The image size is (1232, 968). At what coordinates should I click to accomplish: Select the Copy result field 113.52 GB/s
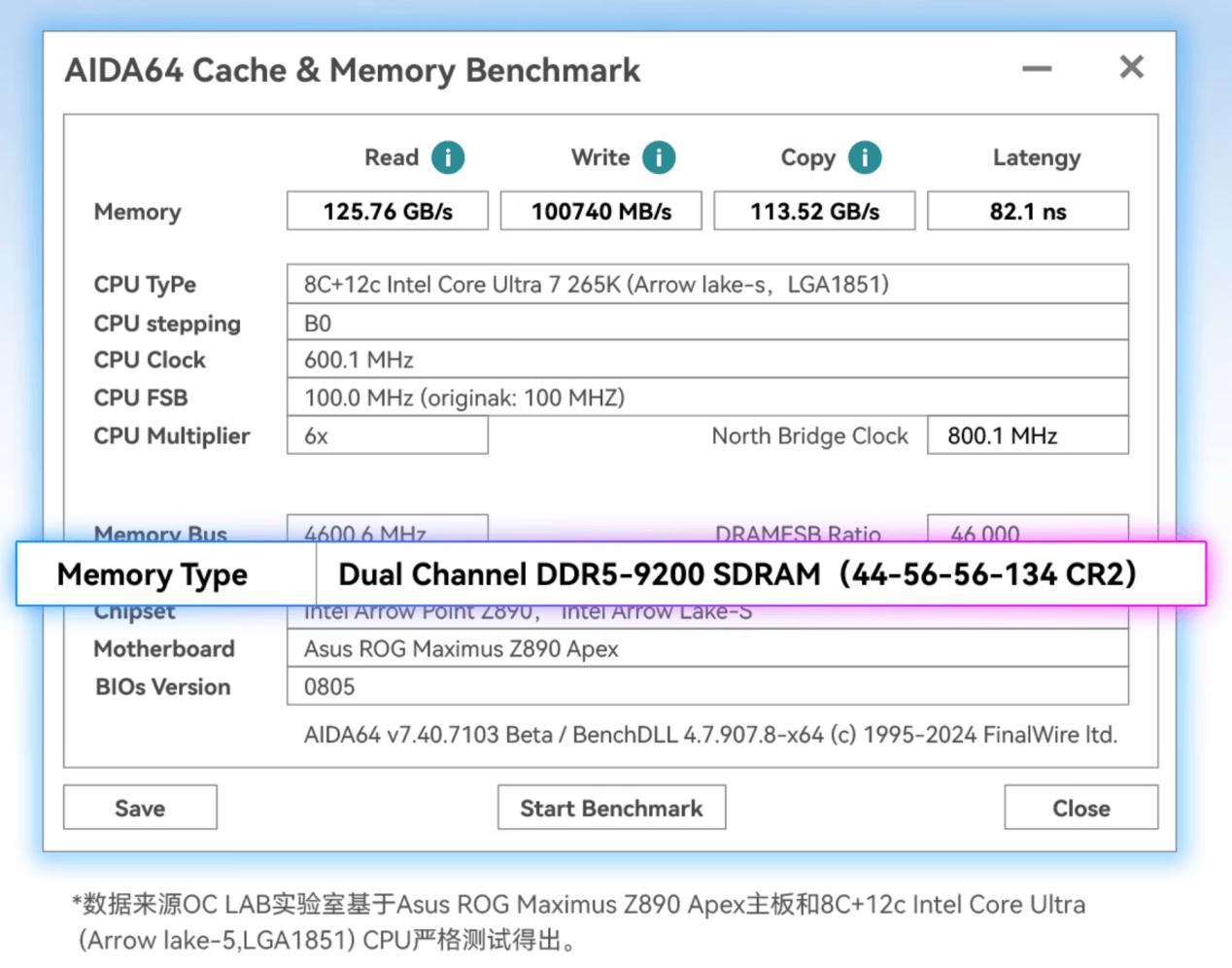pos(814,211)
